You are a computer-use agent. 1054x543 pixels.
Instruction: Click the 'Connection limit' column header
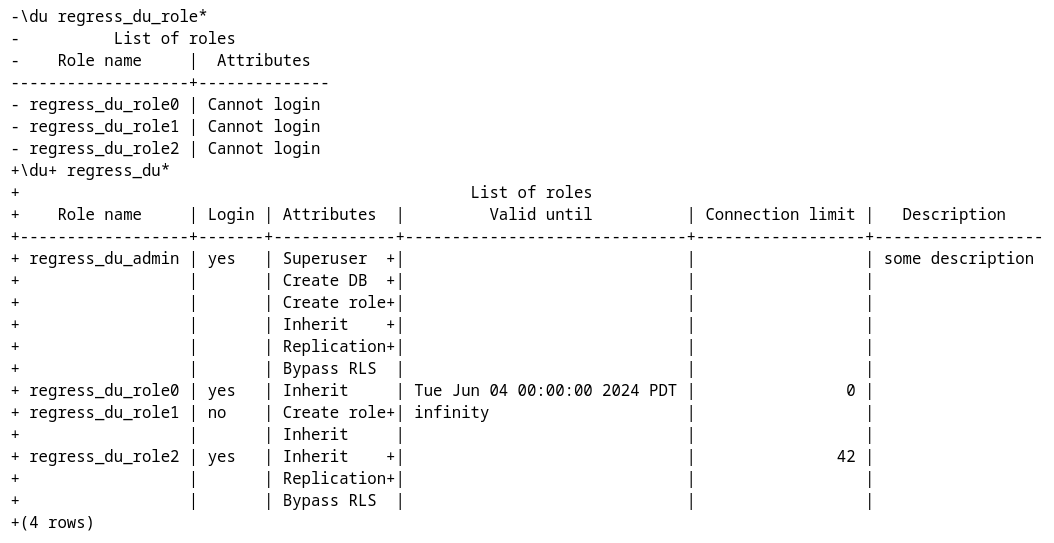(780, 214)
